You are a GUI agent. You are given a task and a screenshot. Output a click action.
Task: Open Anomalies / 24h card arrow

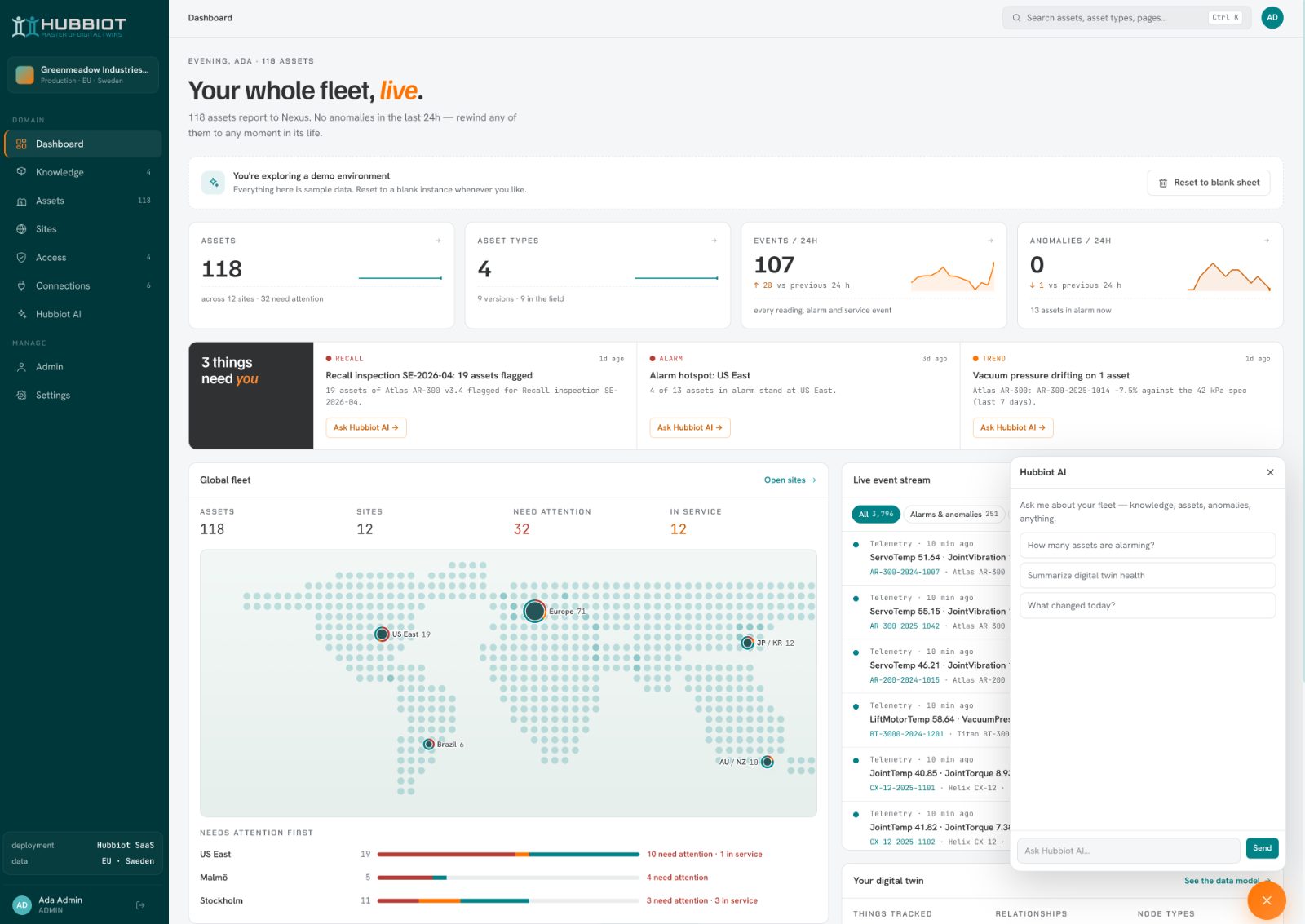point(1266,241)
